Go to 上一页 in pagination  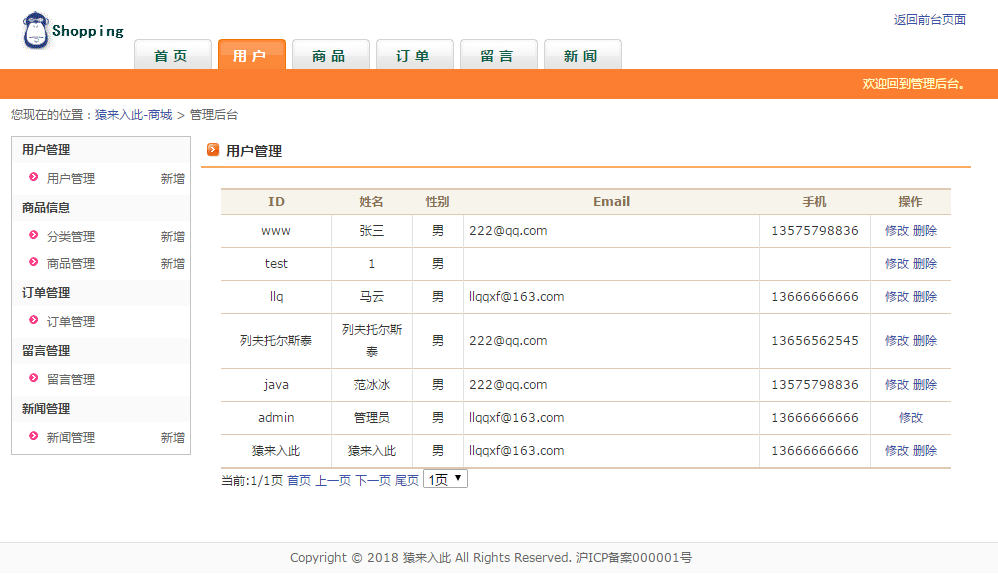coord(333,480)
